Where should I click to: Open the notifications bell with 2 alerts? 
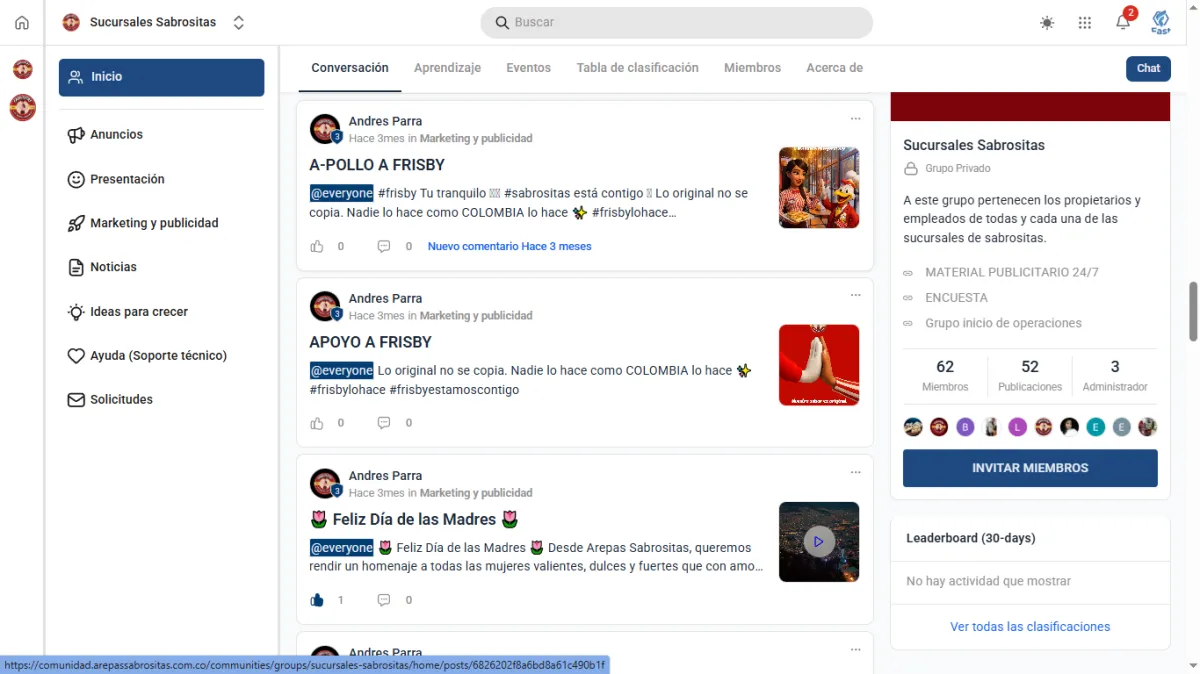click(1124, 22)
